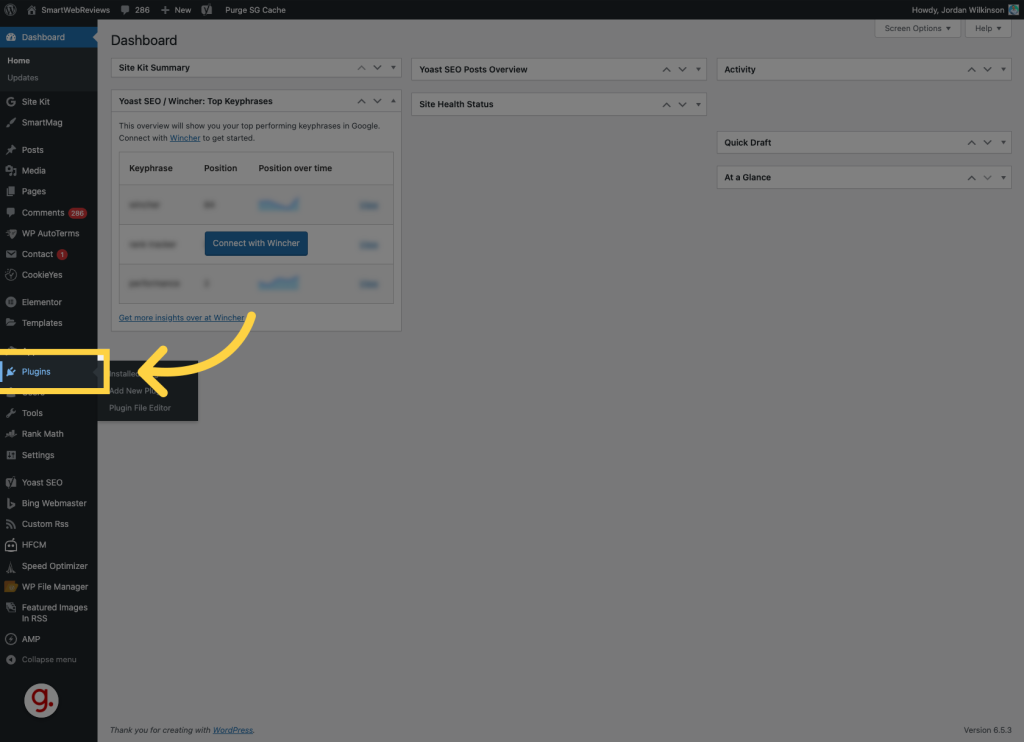This screenshot has width=1024, height=742.
Task: Open WP File Manager in sidebar
Action: [x=54, y=587]
